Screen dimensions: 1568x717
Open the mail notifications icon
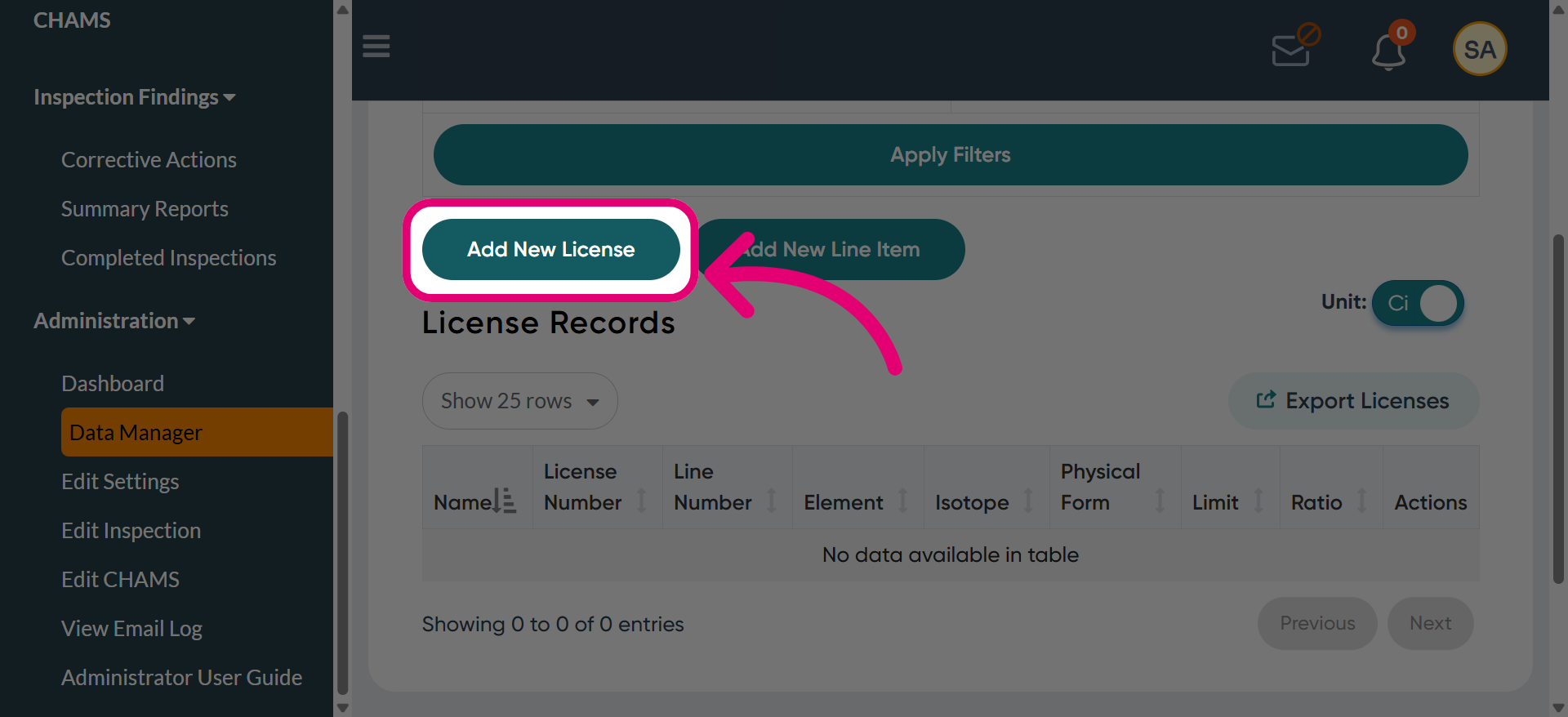click(1295, 47)
